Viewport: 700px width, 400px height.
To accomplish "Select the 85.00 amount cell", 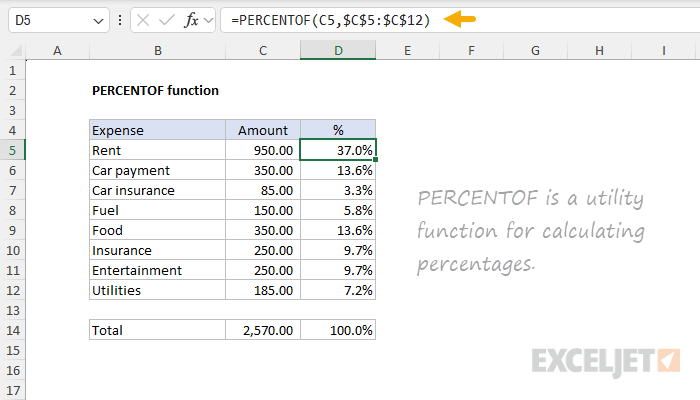I will coord(263,191).
